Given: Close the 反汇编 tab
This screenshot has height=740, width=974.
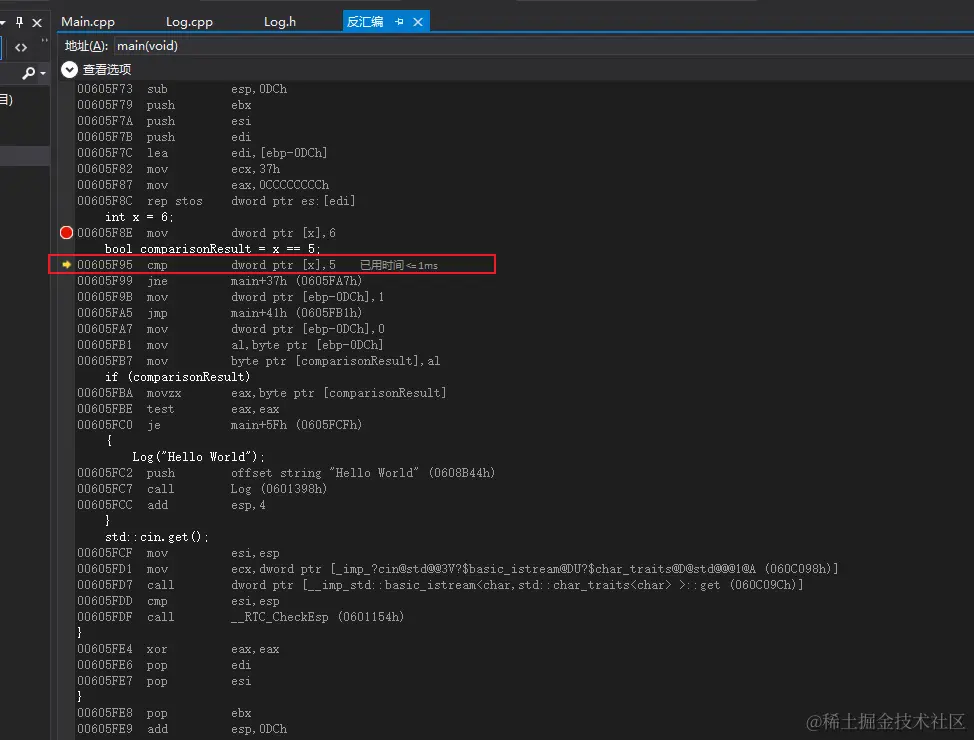Looking at the screenshot, I should click(x=418, y=22).
